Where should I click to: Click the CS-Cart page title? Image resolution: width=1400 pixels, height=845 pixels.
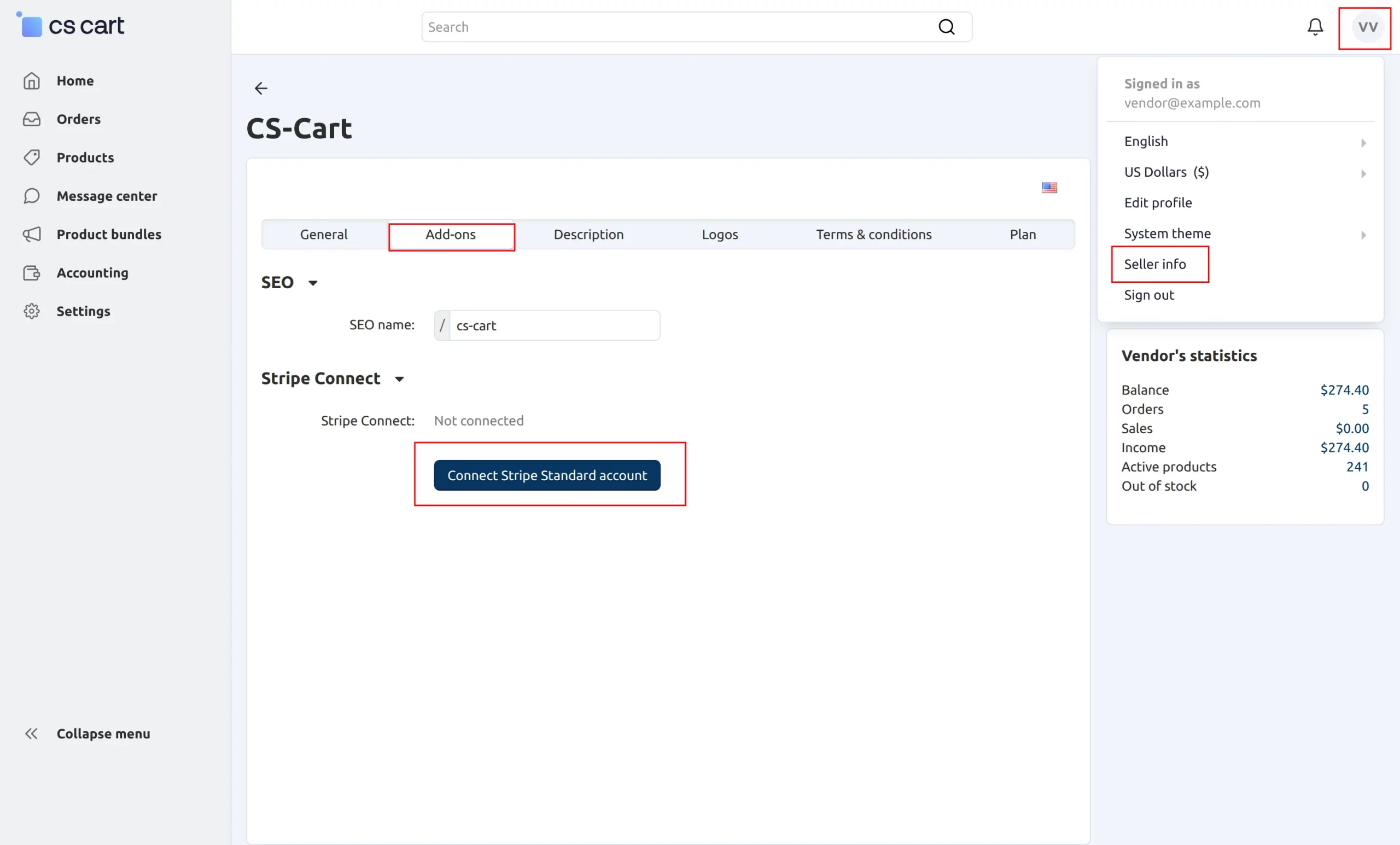tap(299, 128)
